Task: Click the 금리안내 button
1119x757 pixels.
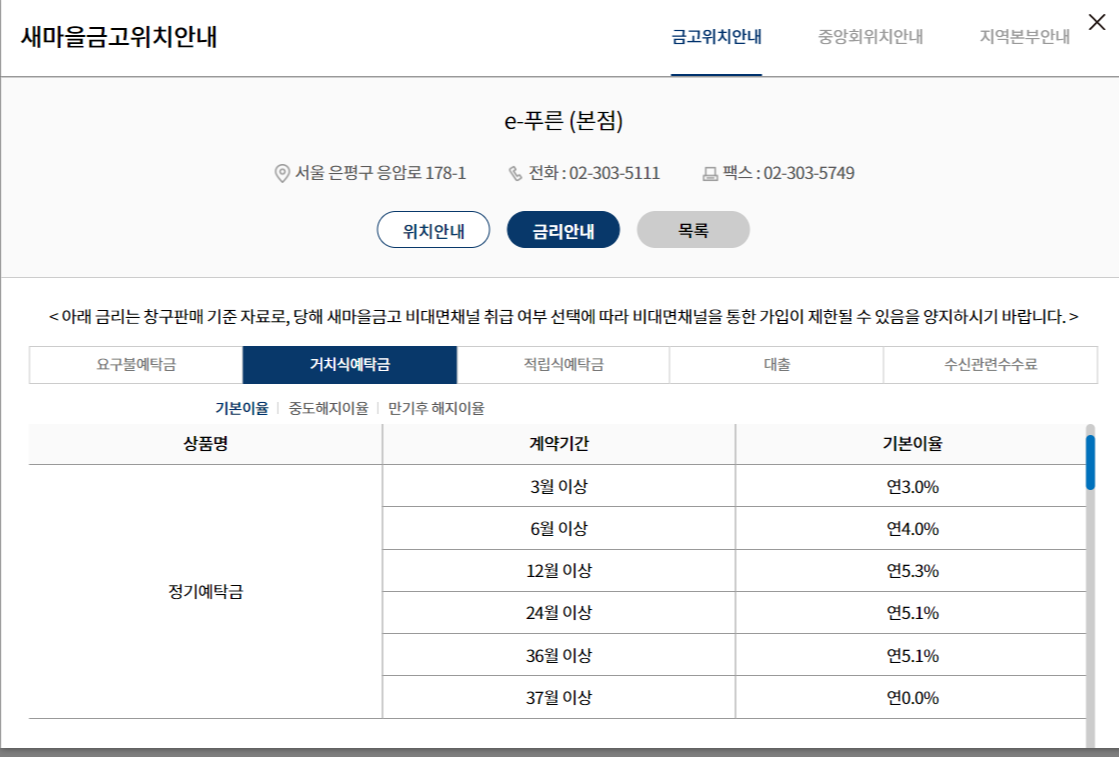Action: pos(563,230)
